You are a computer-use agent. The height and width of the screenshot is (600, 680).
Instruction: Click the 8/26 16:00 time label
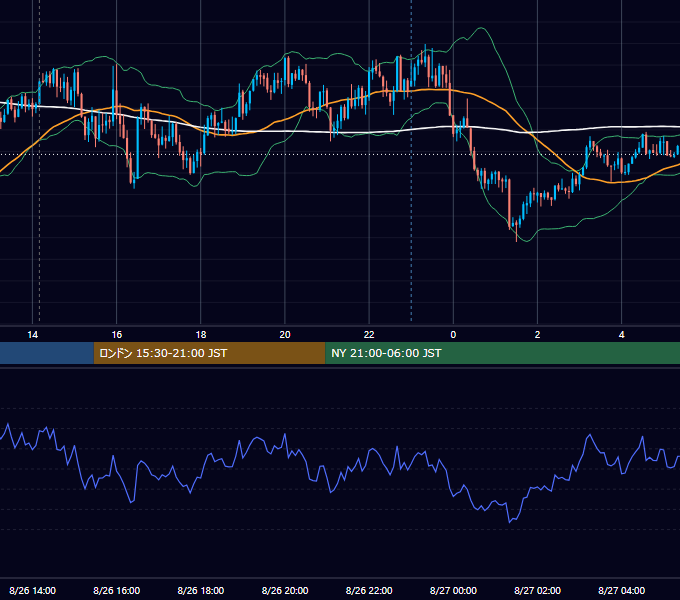coord(117,590)
